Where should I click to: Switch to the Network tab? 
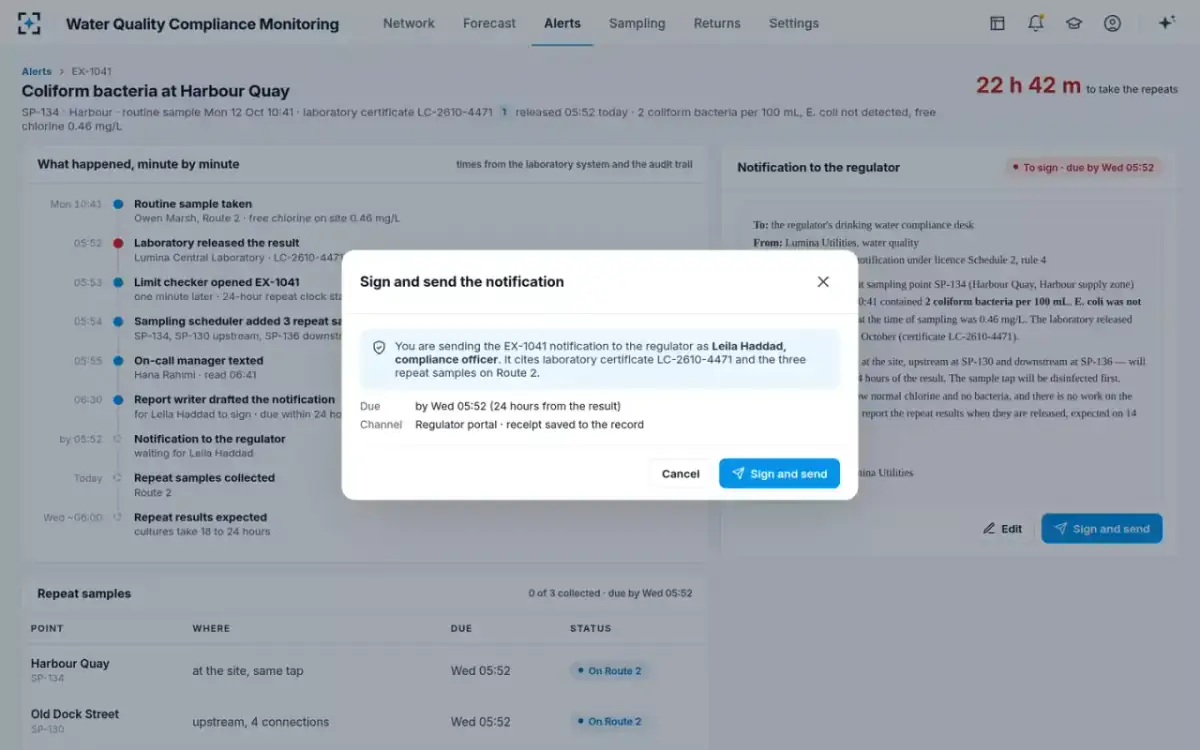pyautogui.click(x=409, y=23)
